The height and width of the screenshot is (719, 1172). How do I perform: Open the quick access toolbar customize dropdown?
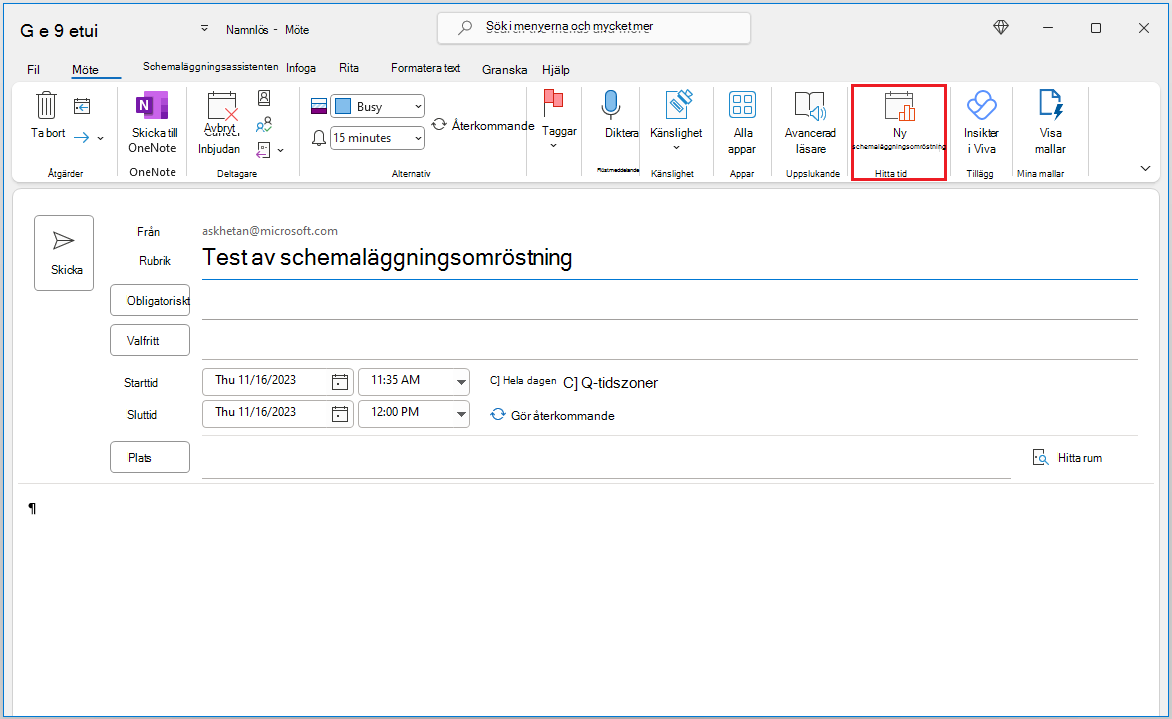tap(204, 29)
